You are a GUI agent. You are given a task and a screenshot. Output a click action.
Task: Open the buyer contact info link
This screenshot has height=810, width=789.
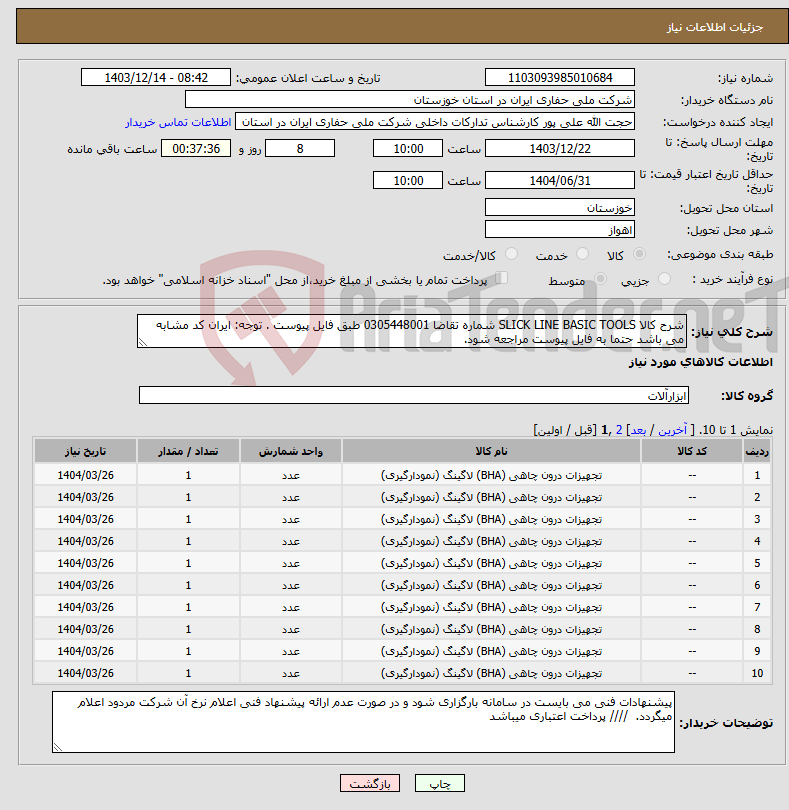(178, 122)
